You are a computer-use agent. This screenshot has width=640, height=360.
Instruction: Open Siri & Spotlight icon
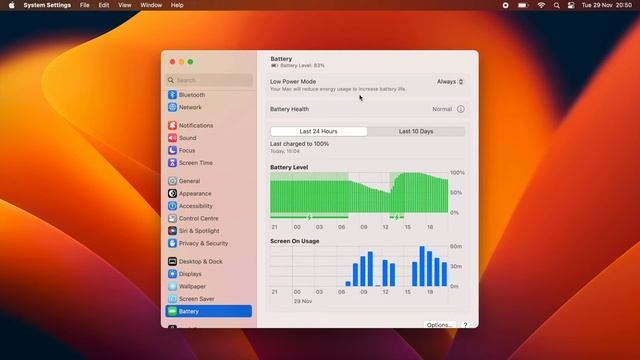(172, 231)
